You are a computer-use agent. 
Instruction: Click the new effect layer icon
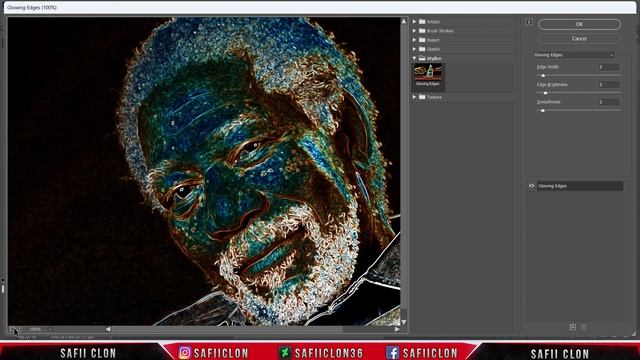573,327
